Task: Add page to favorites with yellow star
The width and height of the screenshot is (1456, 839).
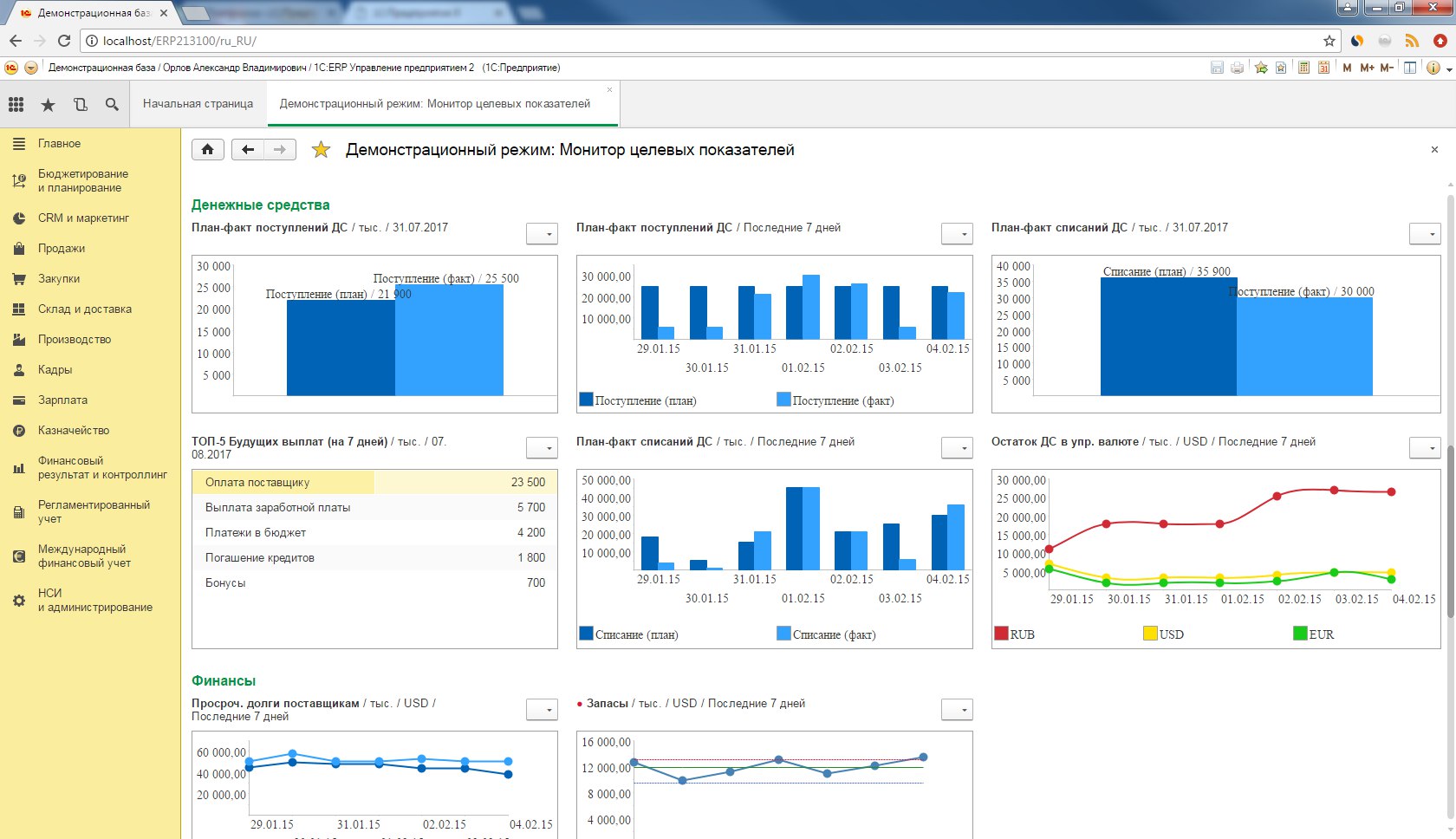Action: click(321, 150)
